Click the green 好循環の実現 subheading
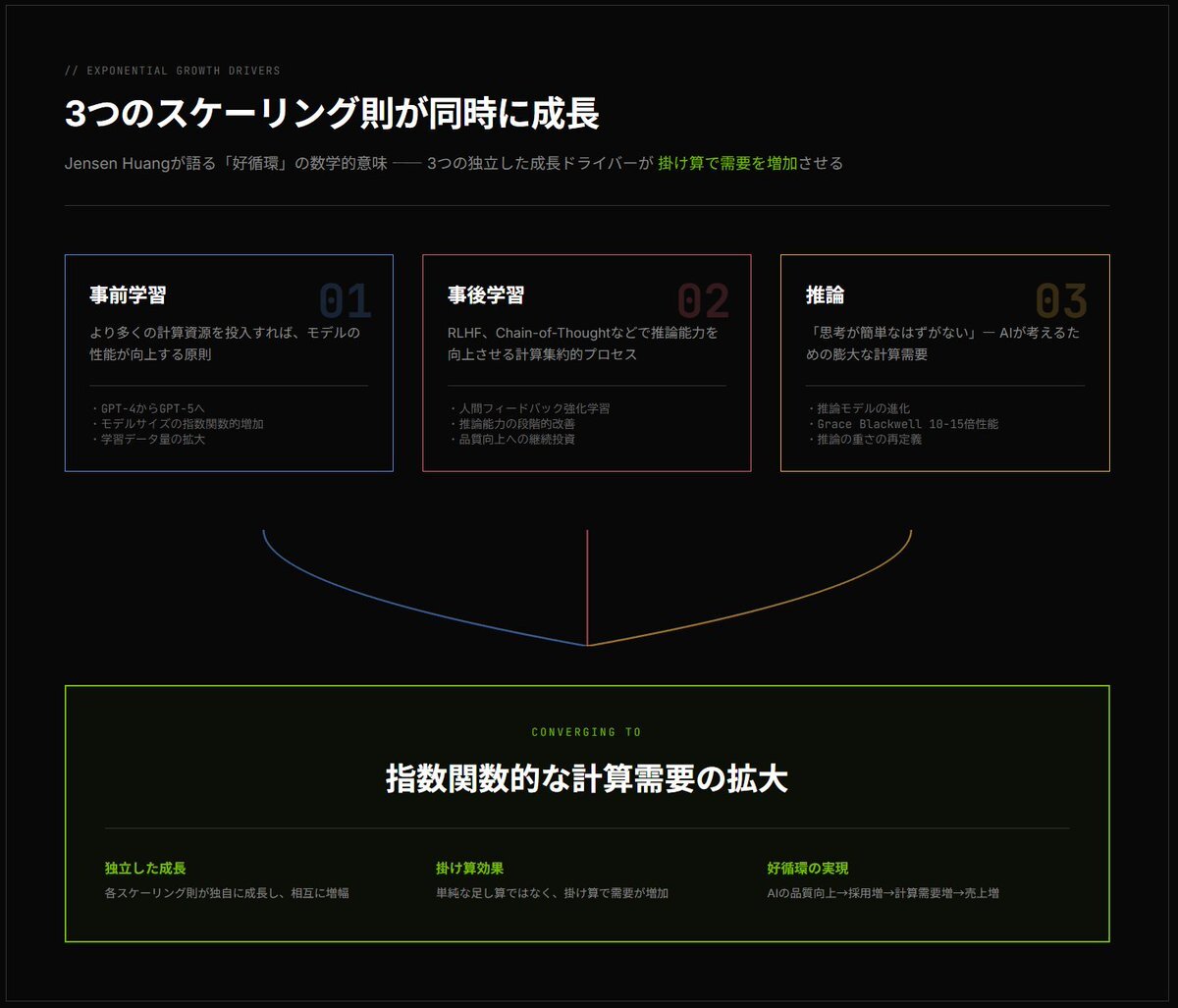Screen dimensions: 1178x1008 (x=807, y=869)
